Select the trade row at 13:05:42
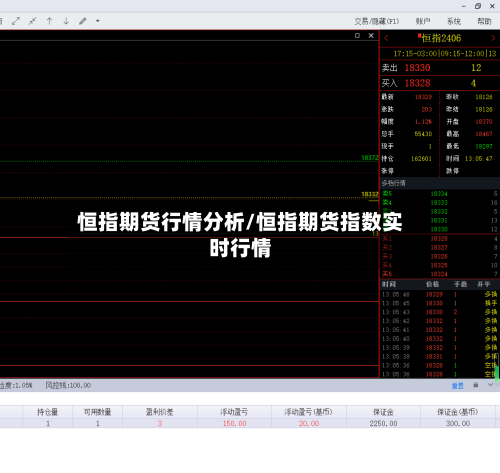The width and height of the screenshot is (500, 473). (439, 321)
